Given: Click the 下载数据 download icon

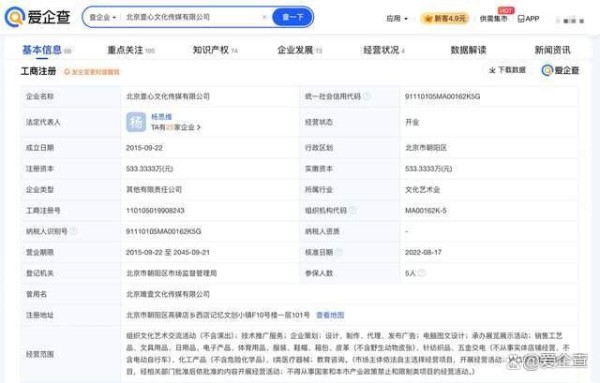Looking at the screenshot, I should (492, 70).
